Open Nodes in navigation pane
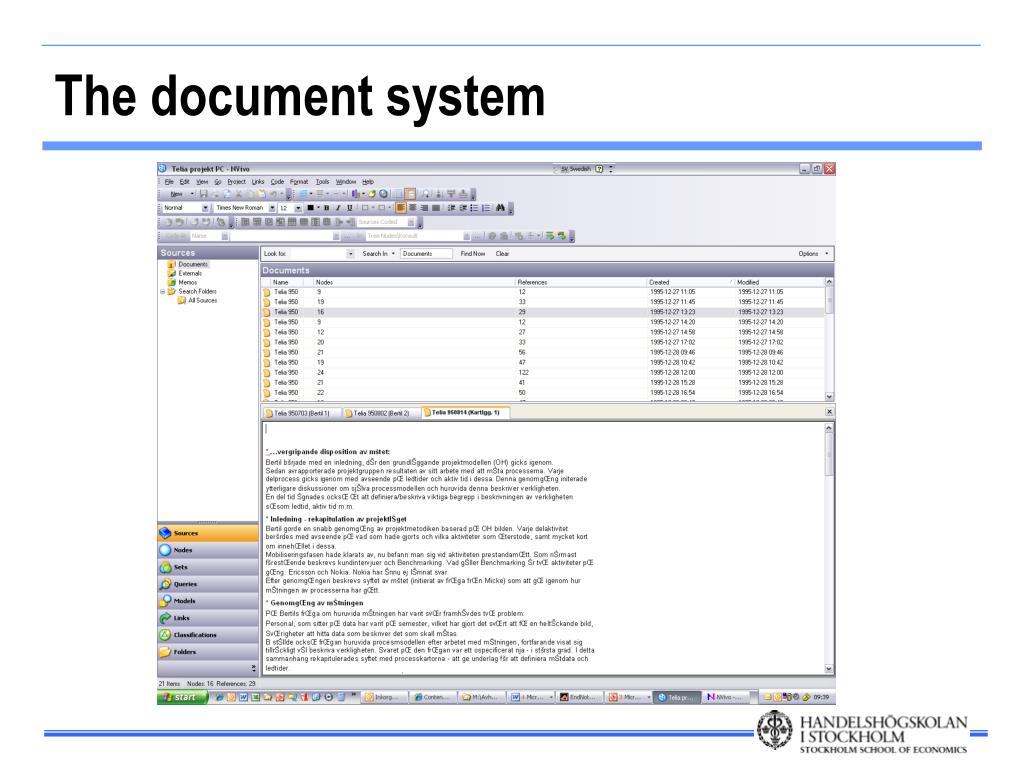This screenshot has width=1024, height=768. (x=208, y=550)
